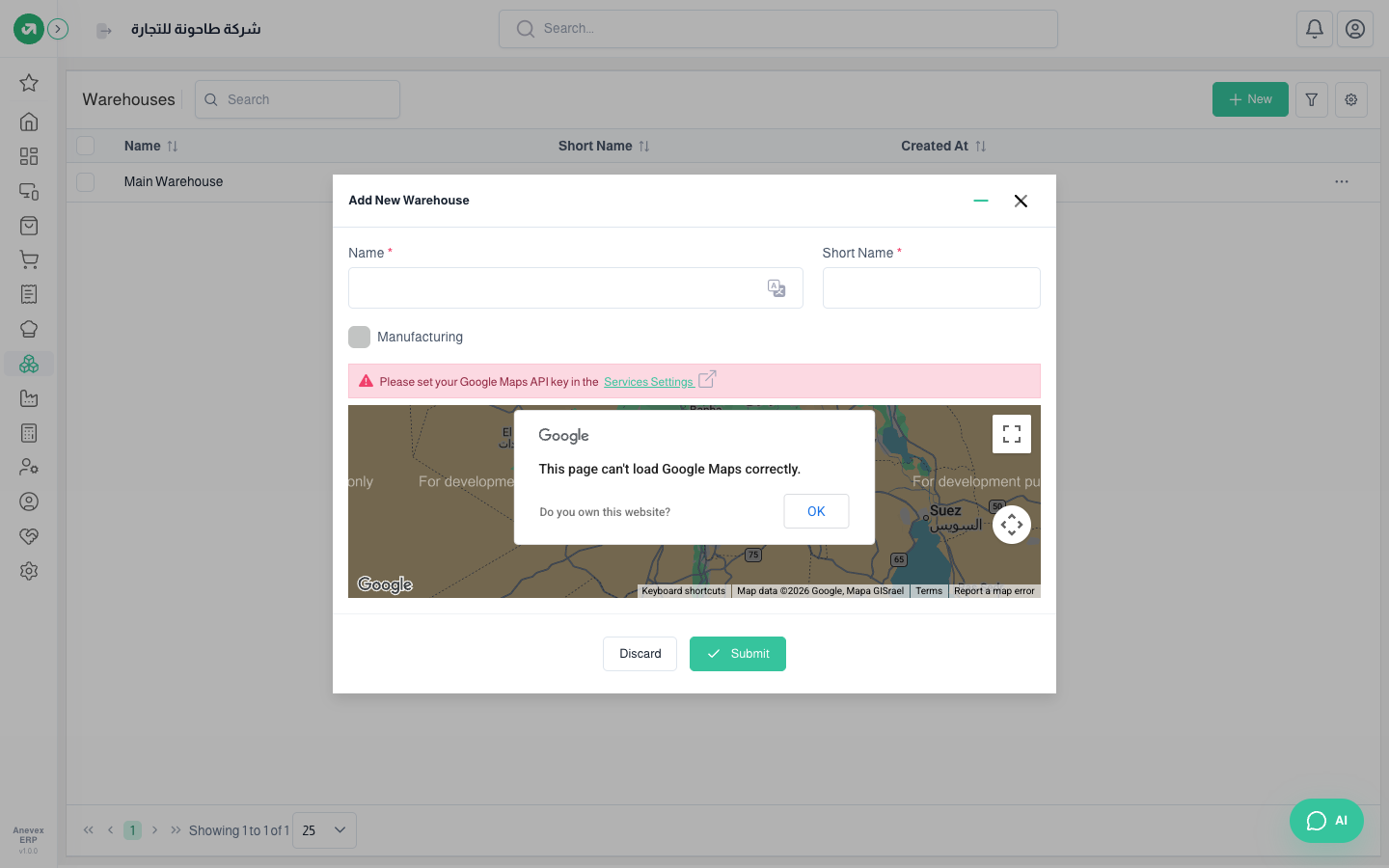1389x868 pixels.
Task: Click the map camera controls button
Action: 1012,525
